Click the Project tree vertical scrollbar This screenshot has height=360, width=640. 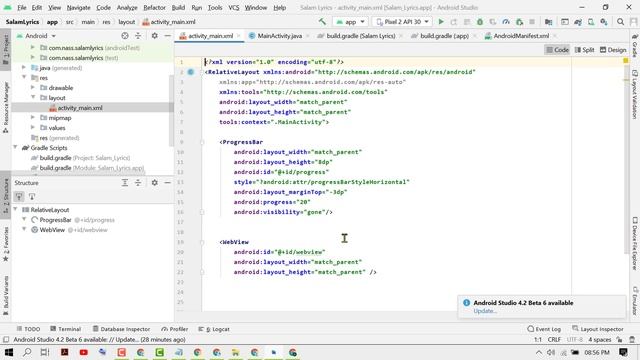click(x=171, y=110)
